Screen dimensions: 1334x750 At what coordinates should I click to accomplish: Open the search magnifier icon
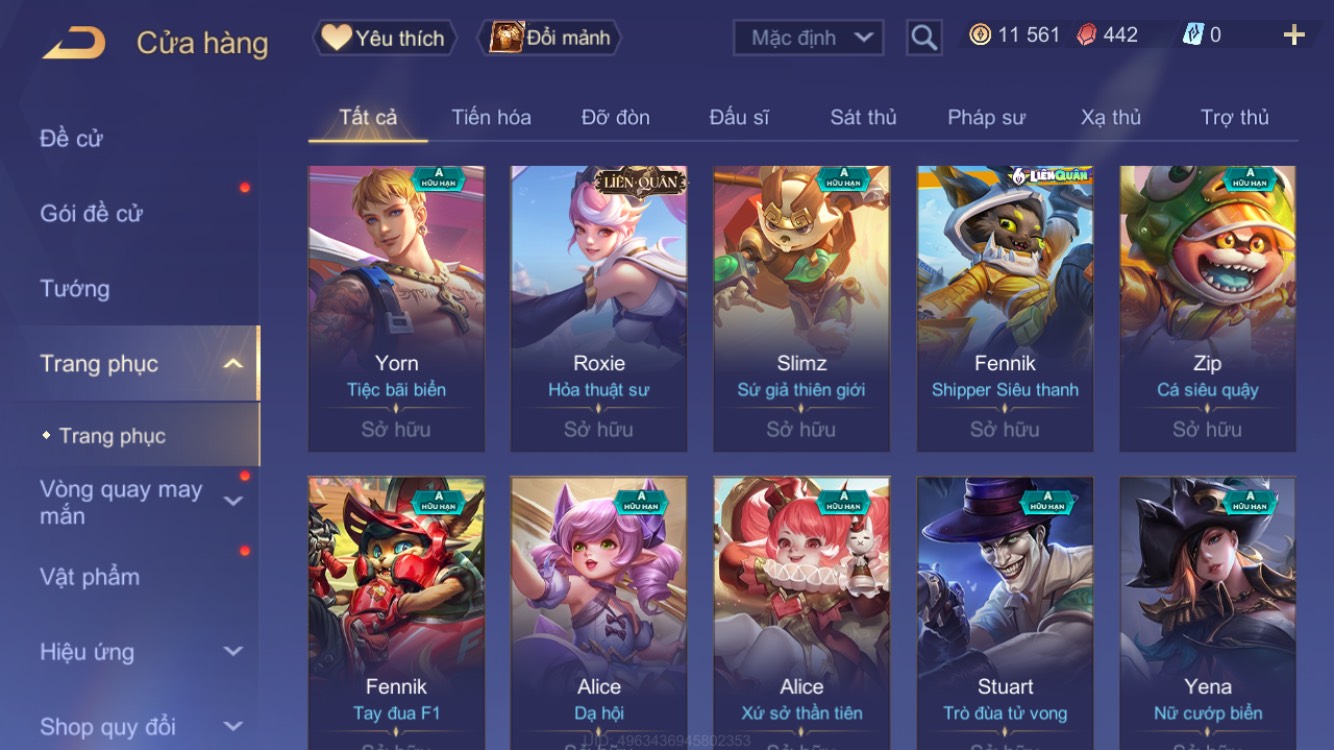pyautogui.click(x=924, y=38)
